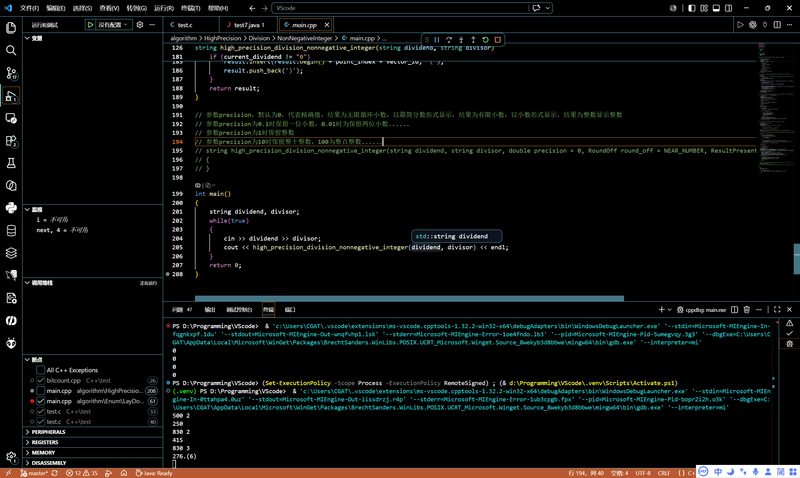Screen dimensions: 800x478
Task: Maximize the terminal panel size
Action: (777, 310)
